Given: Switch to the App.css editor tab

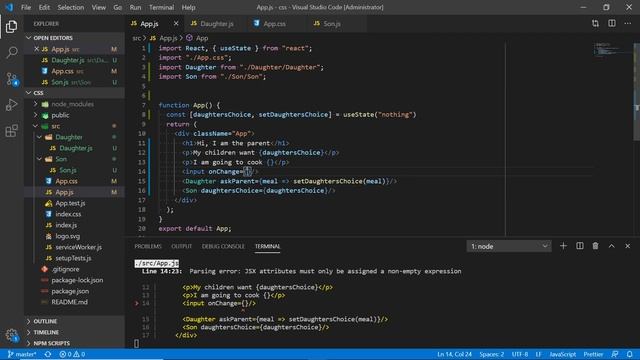Looking at the screenshot, I should (x=273, y=24).
